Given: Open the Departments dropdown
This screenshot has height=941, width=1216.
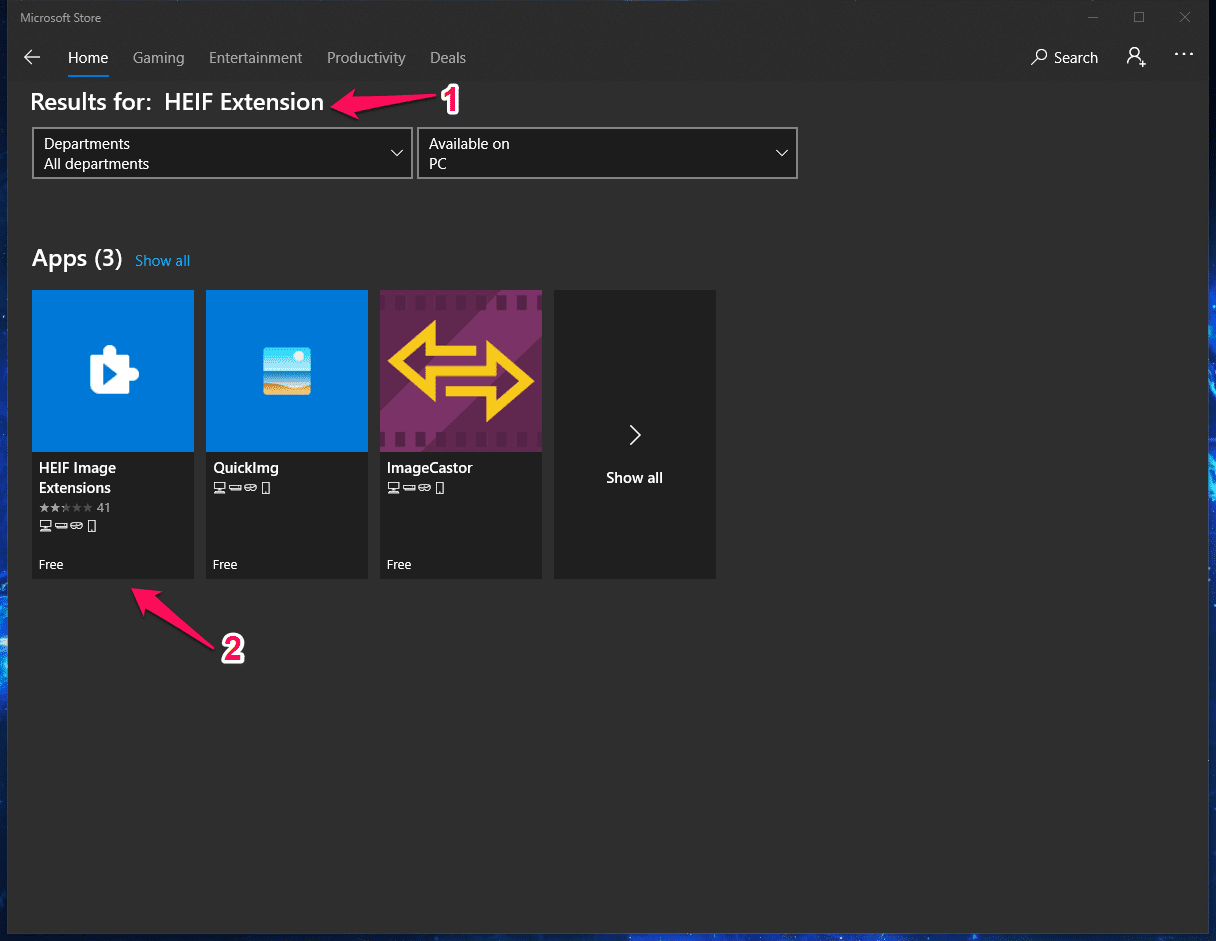Looking at the screenshot, I should click(222, 153).
